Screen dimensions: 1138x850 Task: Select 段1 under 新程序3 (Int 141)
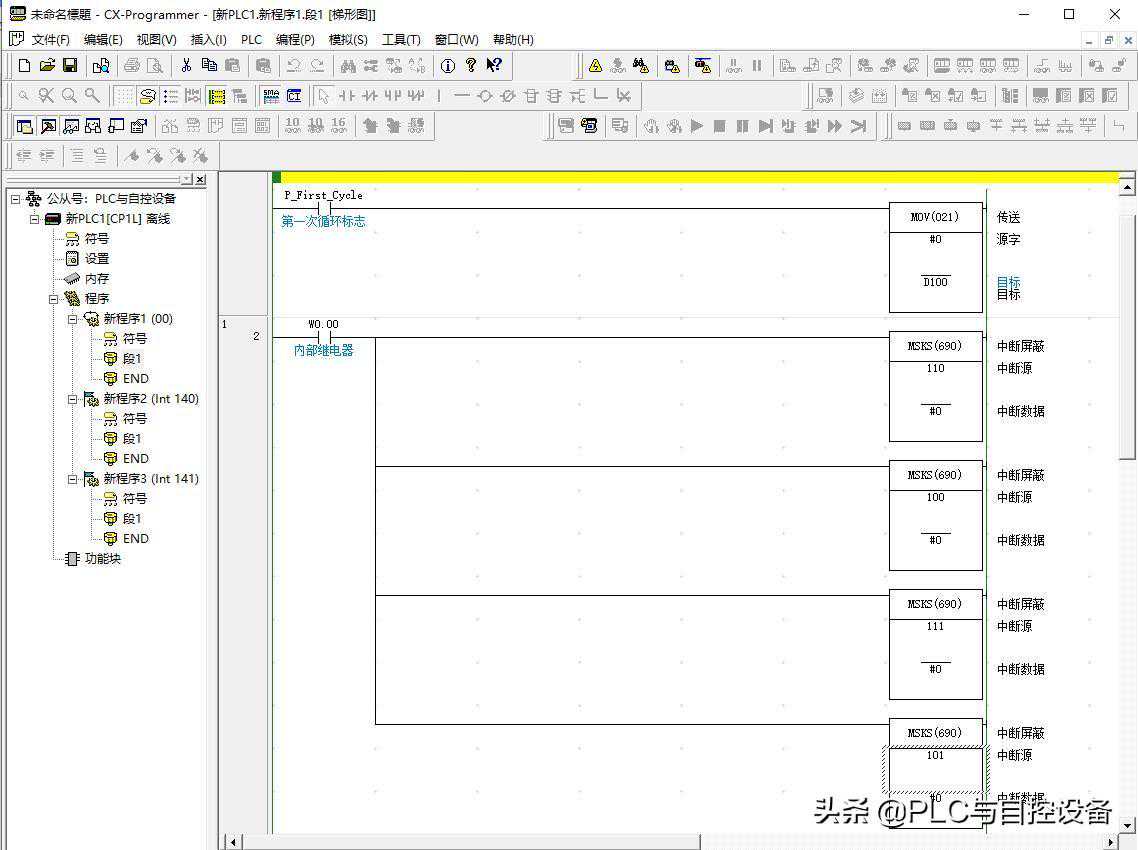point(131,519)
